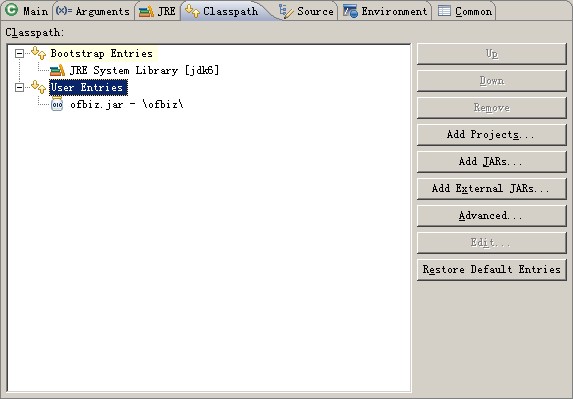Click Restore Default Entries button
Screen dimensions: 573x399
(492, 270)
